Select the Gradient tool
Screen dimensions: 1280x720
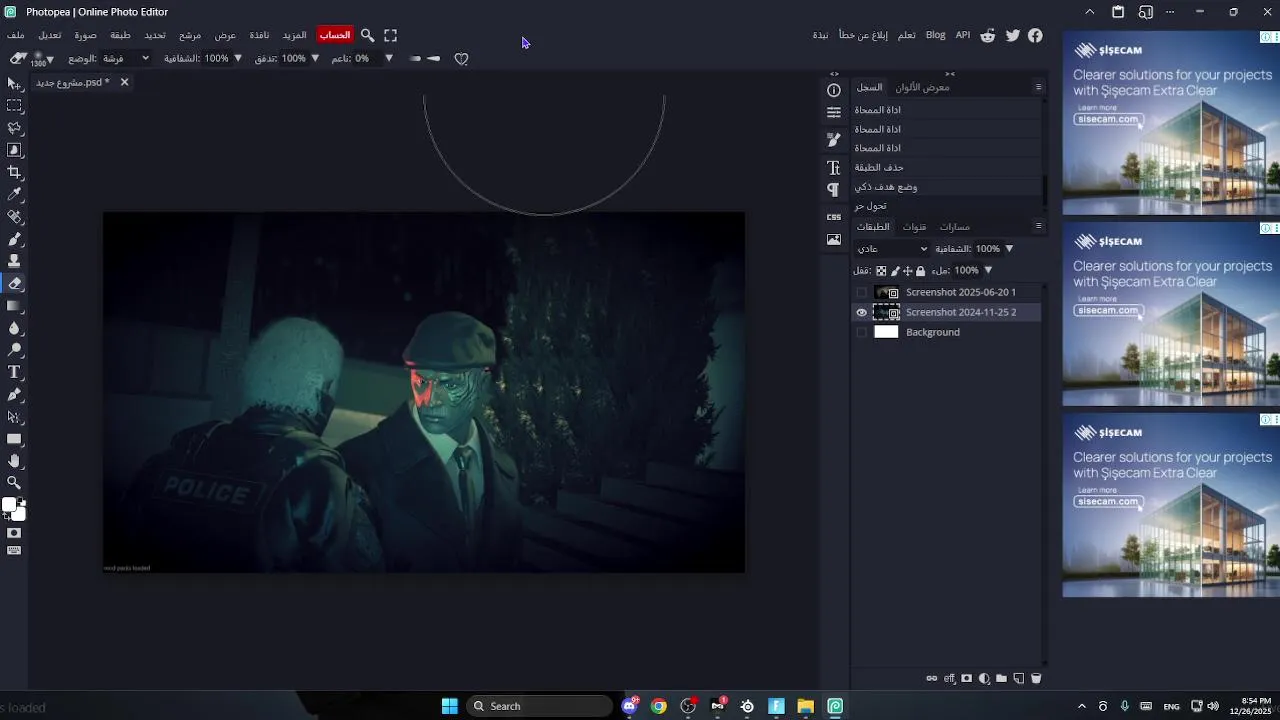coord(14,306)
